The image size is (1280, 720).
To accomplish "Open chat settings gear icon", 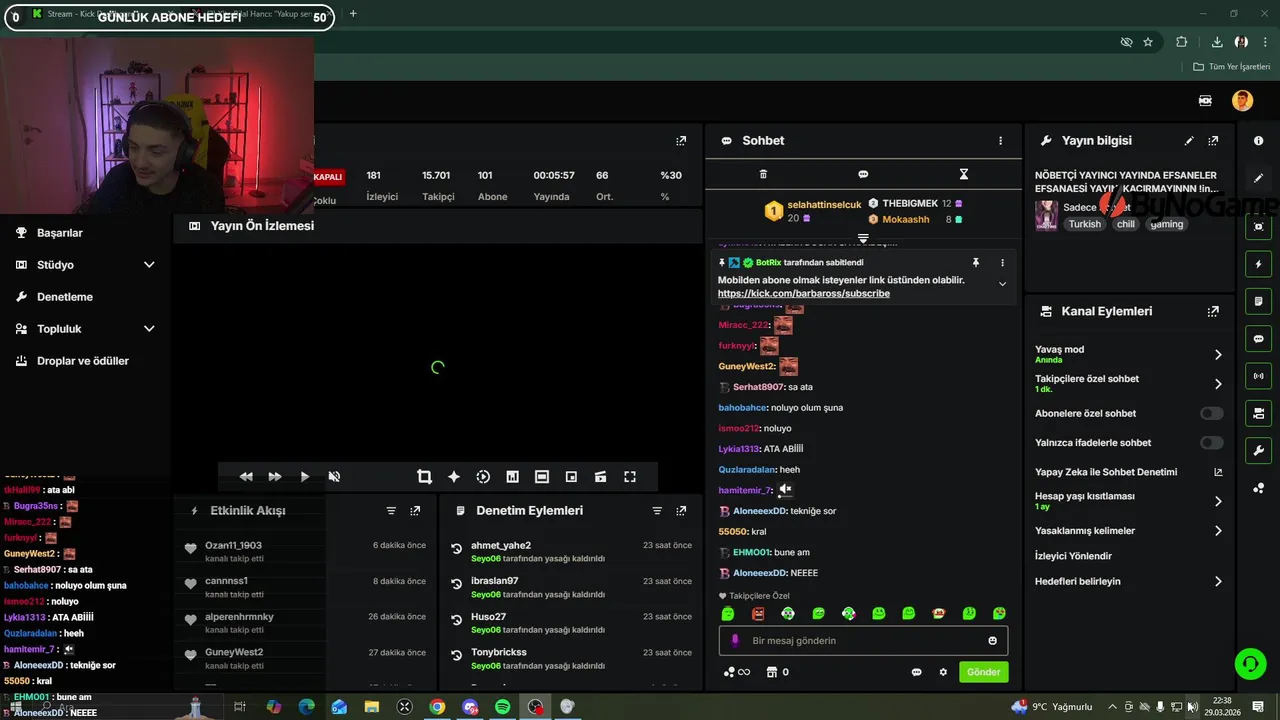I will pos(943,672).
